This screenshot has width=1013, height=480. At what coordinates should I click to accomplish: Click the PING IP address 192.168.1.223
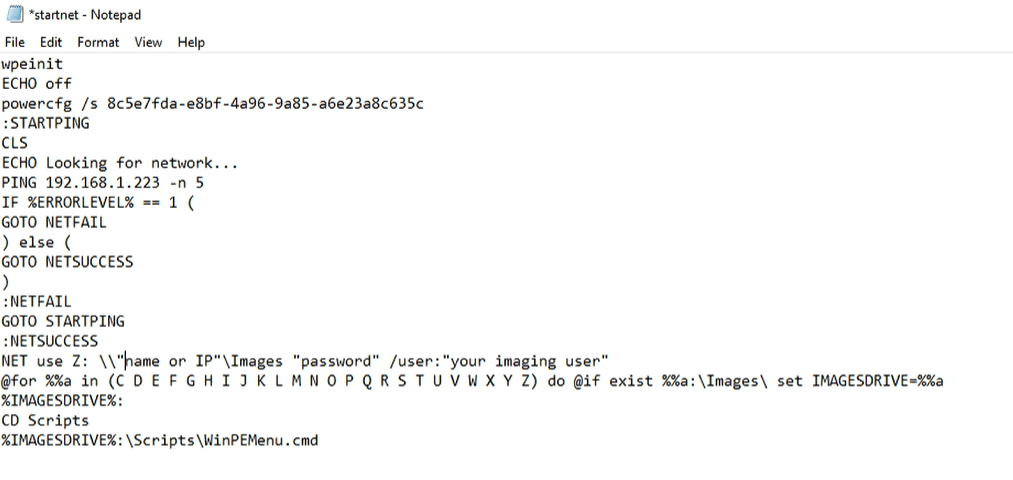pyautogui.click(x=103, y=183)
